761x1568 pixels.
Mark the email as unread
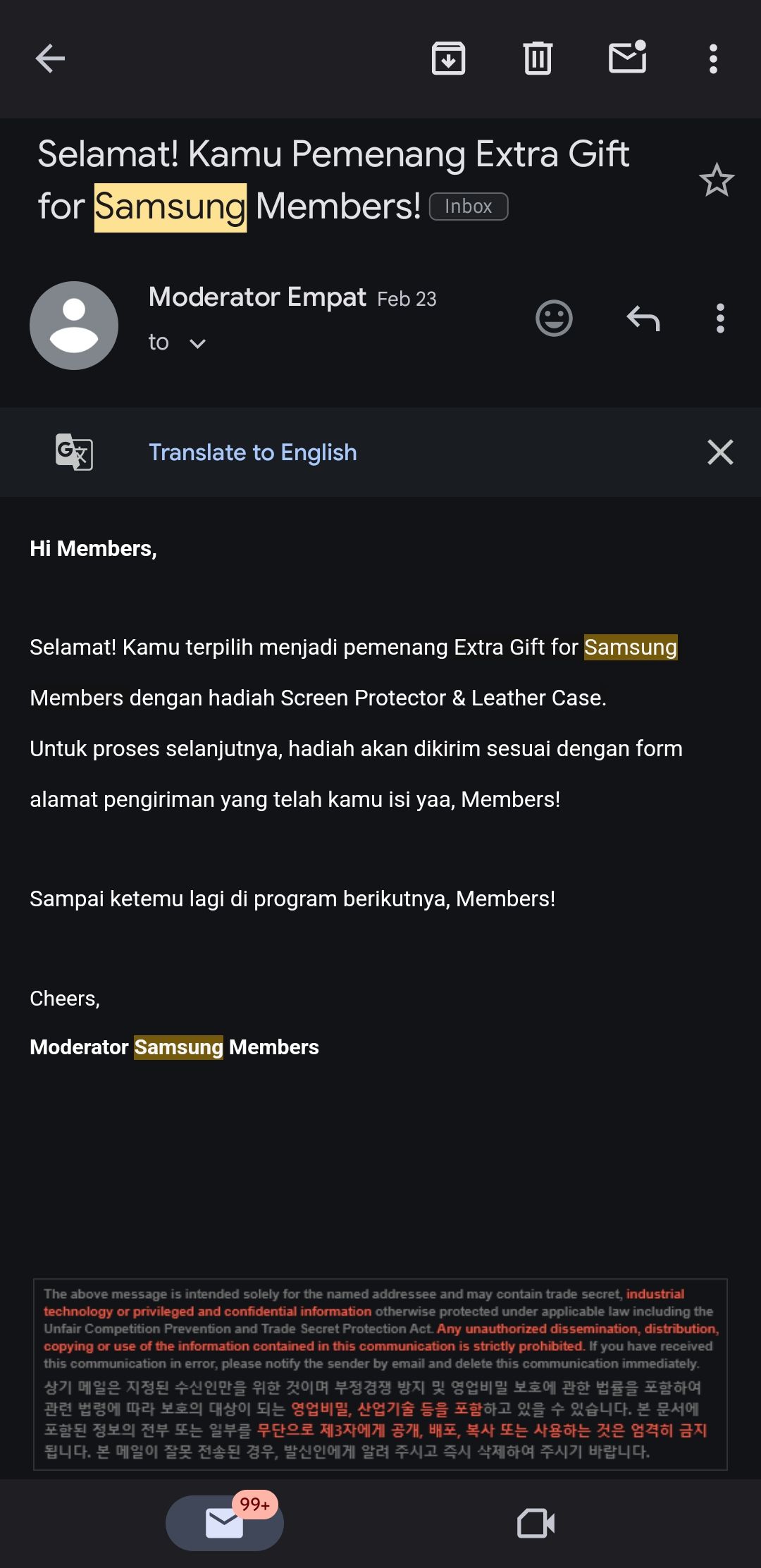point(627,59)
